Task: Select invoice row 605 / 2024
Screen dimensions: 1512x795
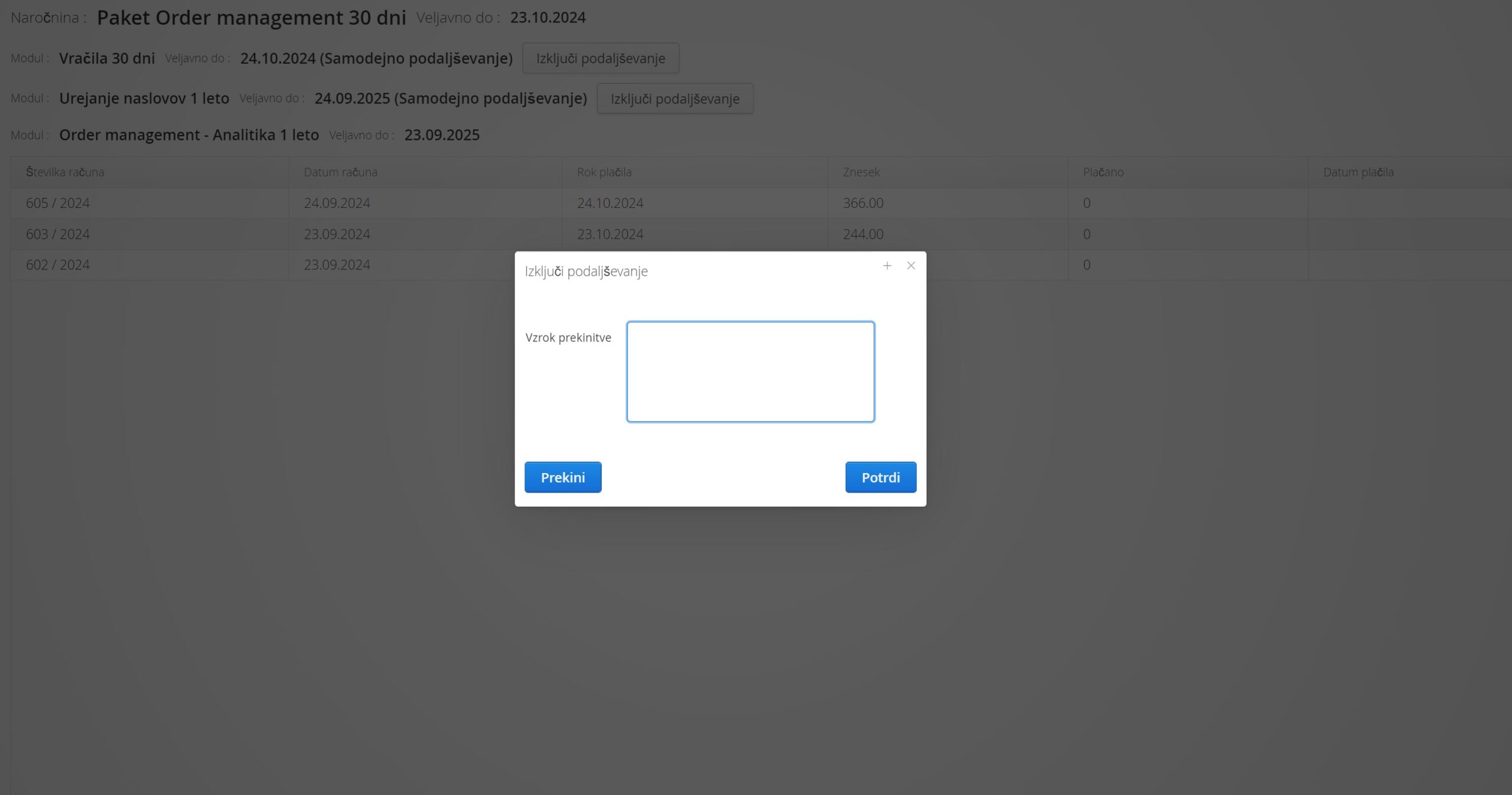Action: pos(58,203)
